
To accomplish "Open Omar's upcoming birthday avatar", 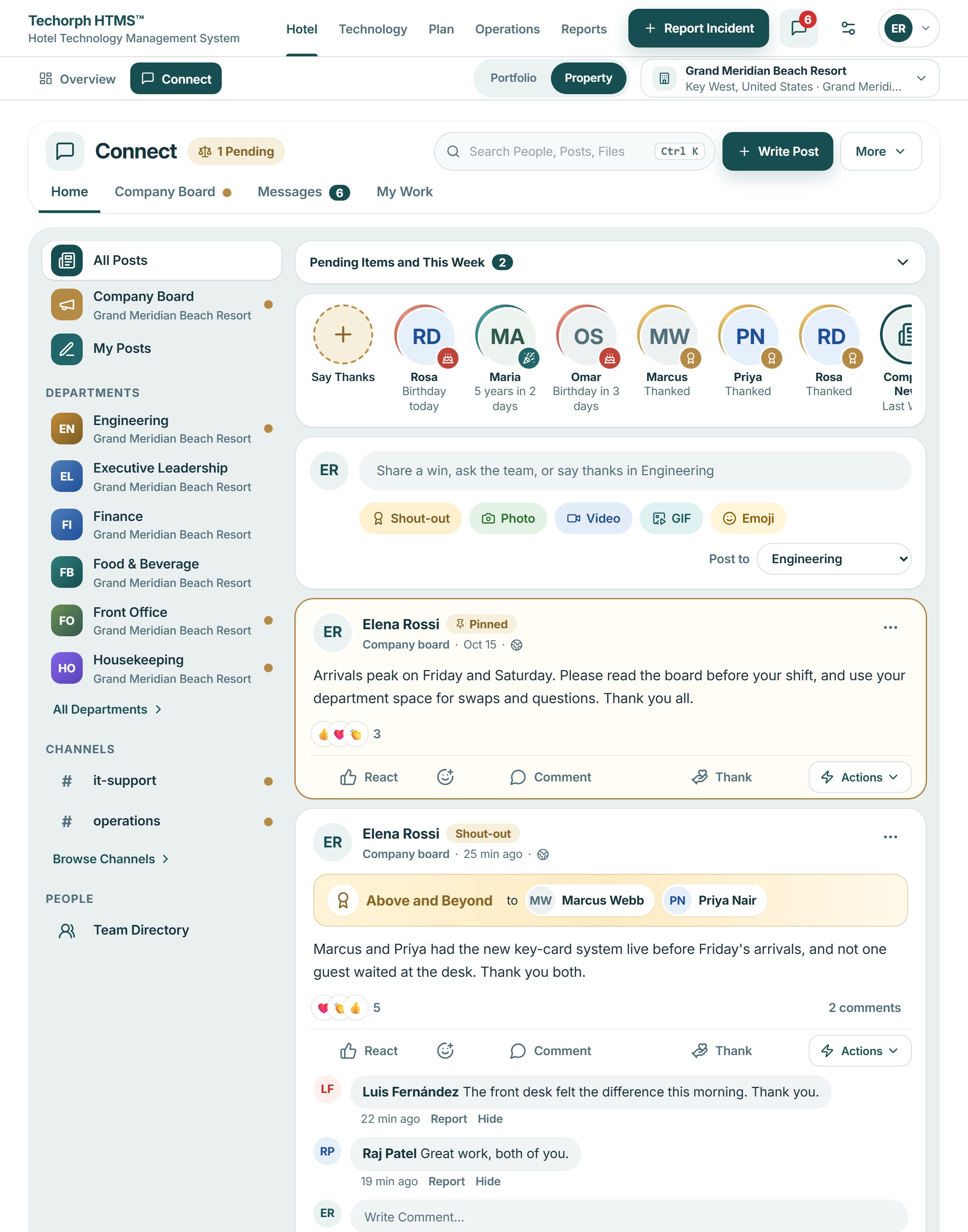I will tap(588, 335).
